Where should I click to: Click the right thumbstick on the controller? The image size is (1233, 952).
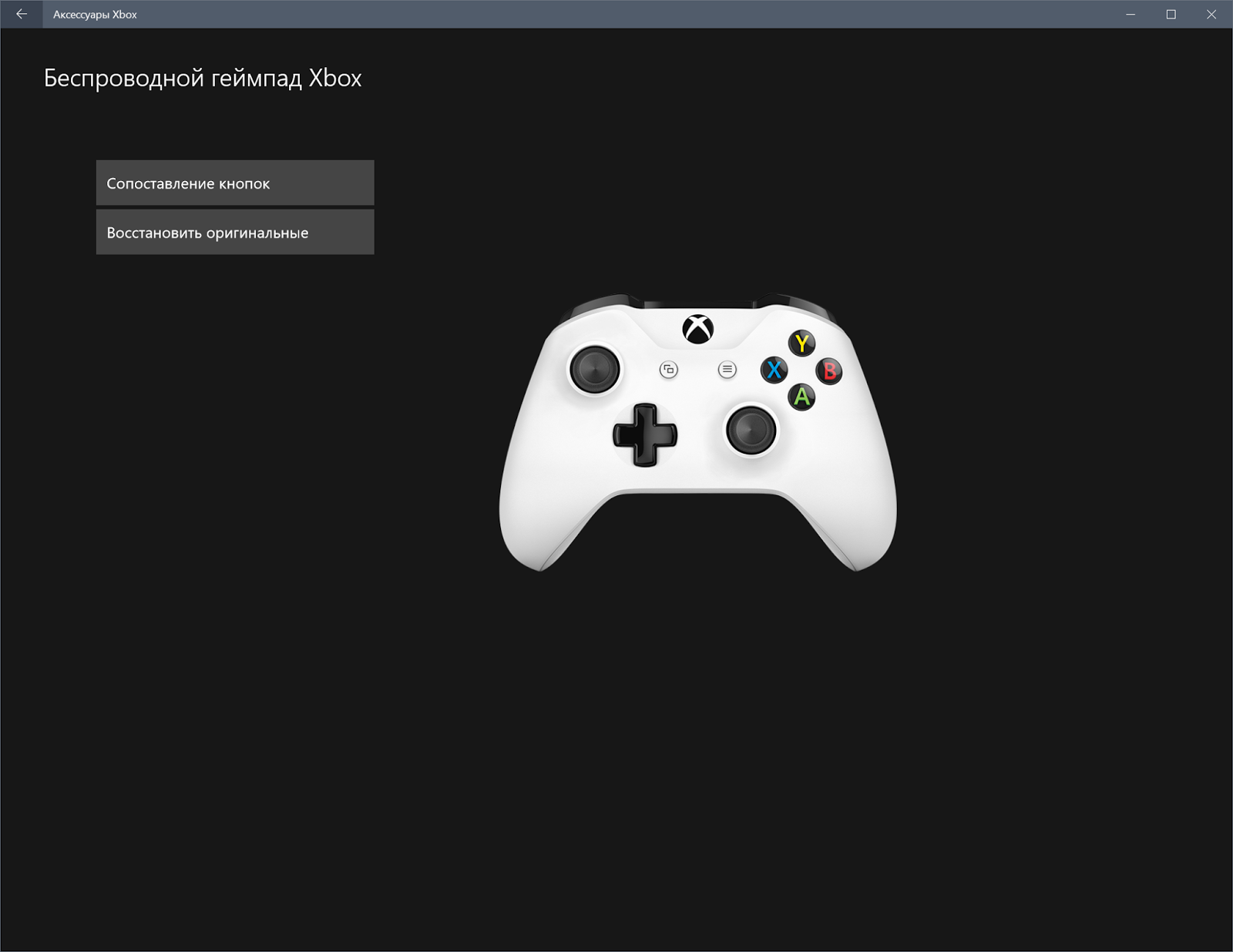(x=751, y=429)
